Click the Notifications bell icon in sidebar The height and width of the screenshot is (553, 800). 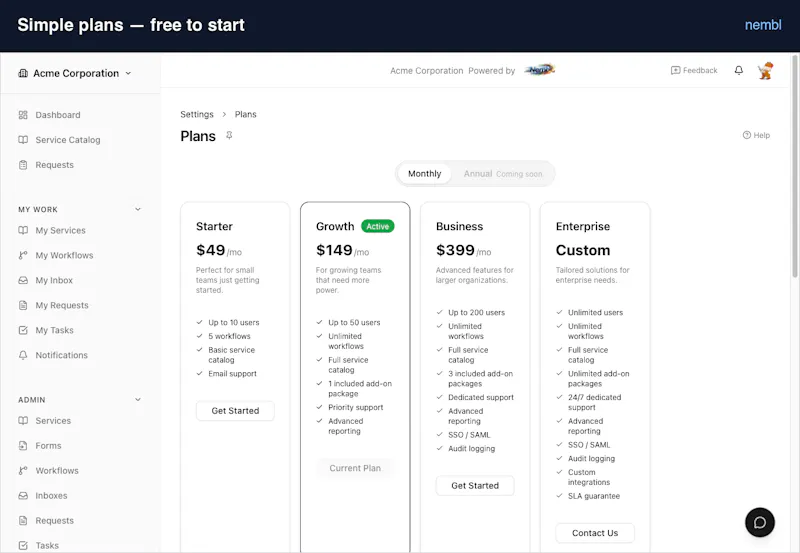click(x=23, y=356)
